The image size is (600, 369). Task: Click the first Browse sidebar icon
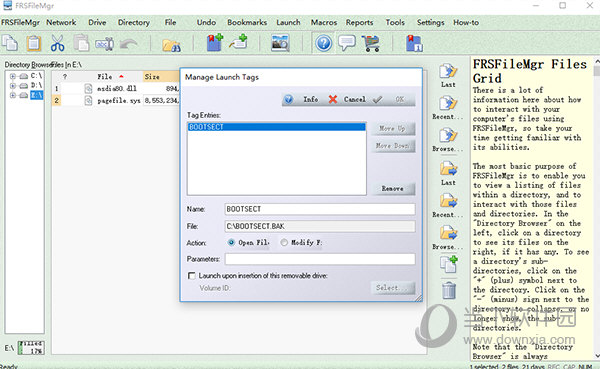click(x=448, y=136)
